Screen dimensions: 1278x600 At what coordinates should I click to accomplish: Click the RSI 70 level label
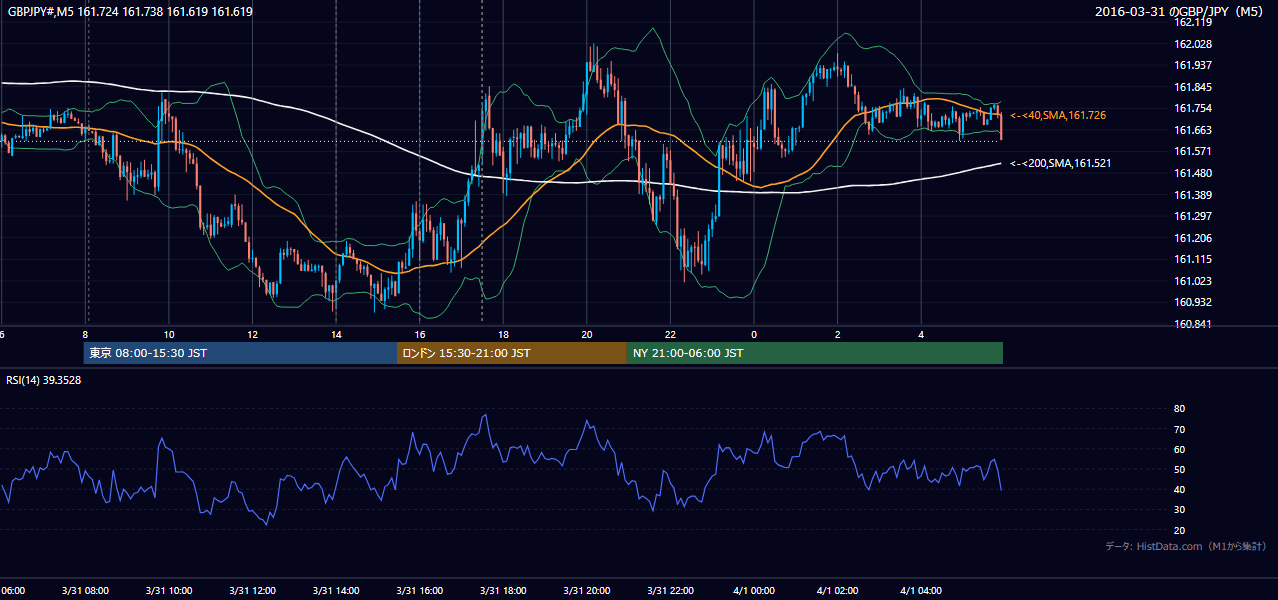(x=1179, y=429)
